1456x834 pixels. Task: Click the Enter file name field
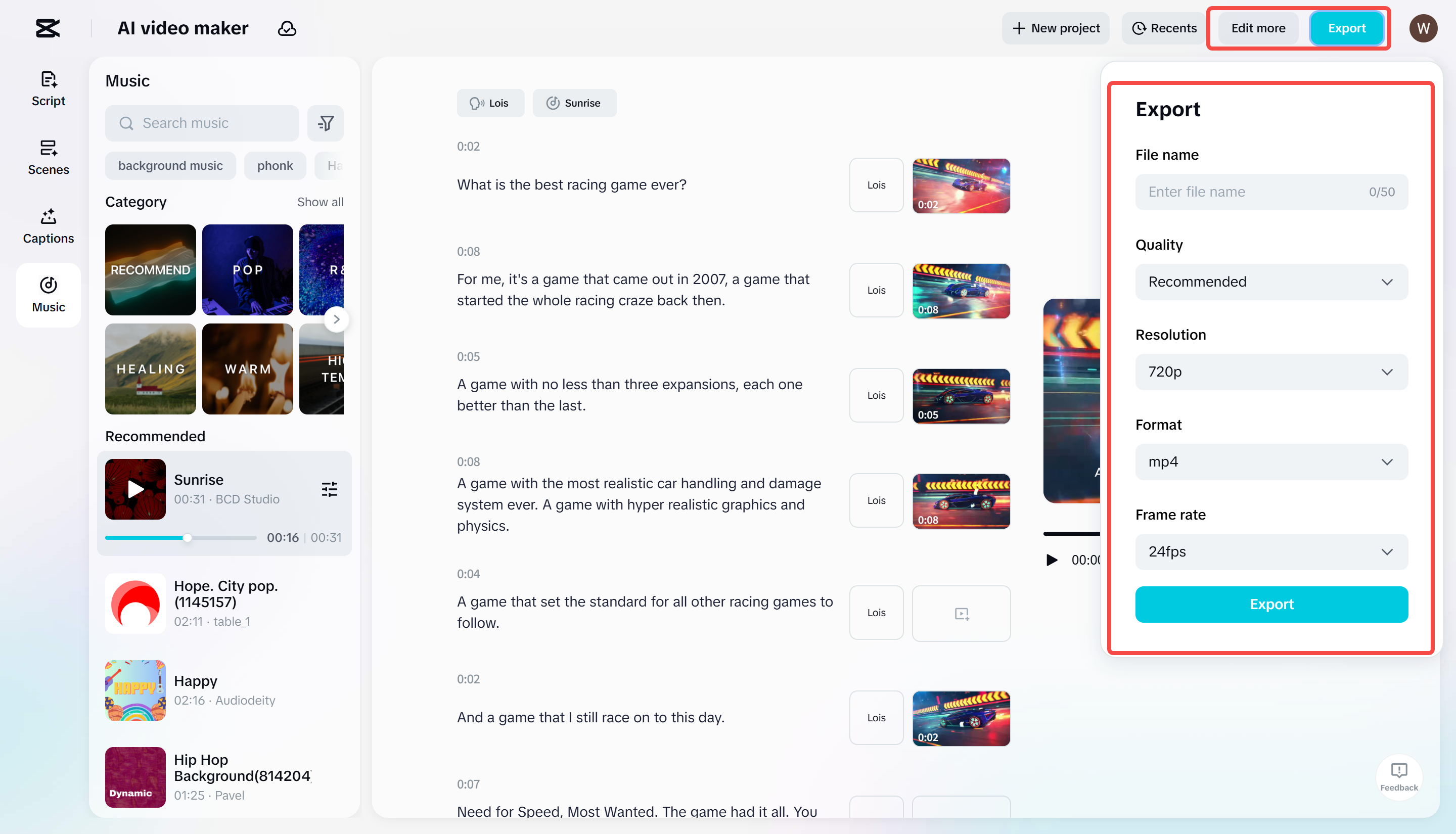1254,192
